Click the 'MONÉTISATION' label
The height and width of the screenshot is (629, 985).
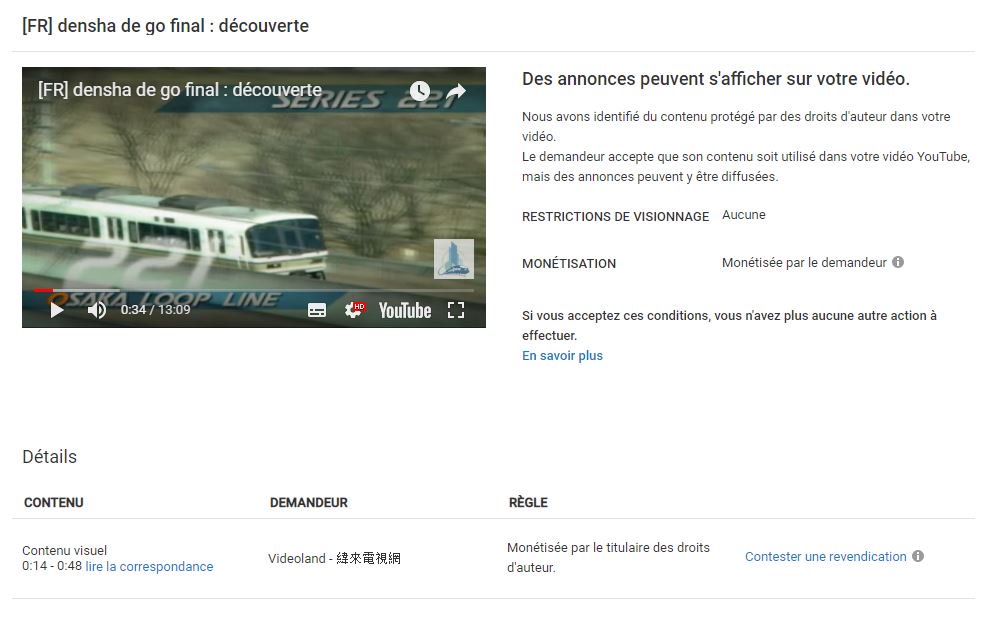pyautogui.click(x=569, y=264)
